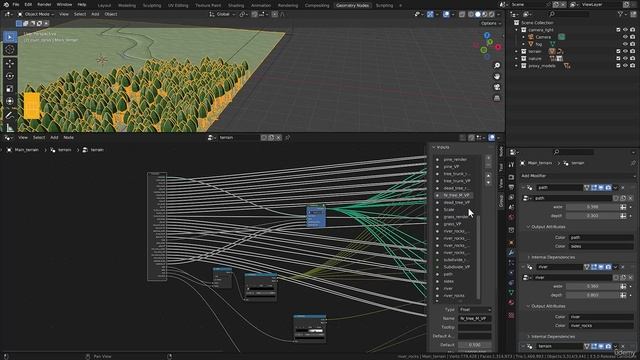Click the Blender logo menu
Image resolution: width=640 pixels, height=360 pixels.
[6, 4]
